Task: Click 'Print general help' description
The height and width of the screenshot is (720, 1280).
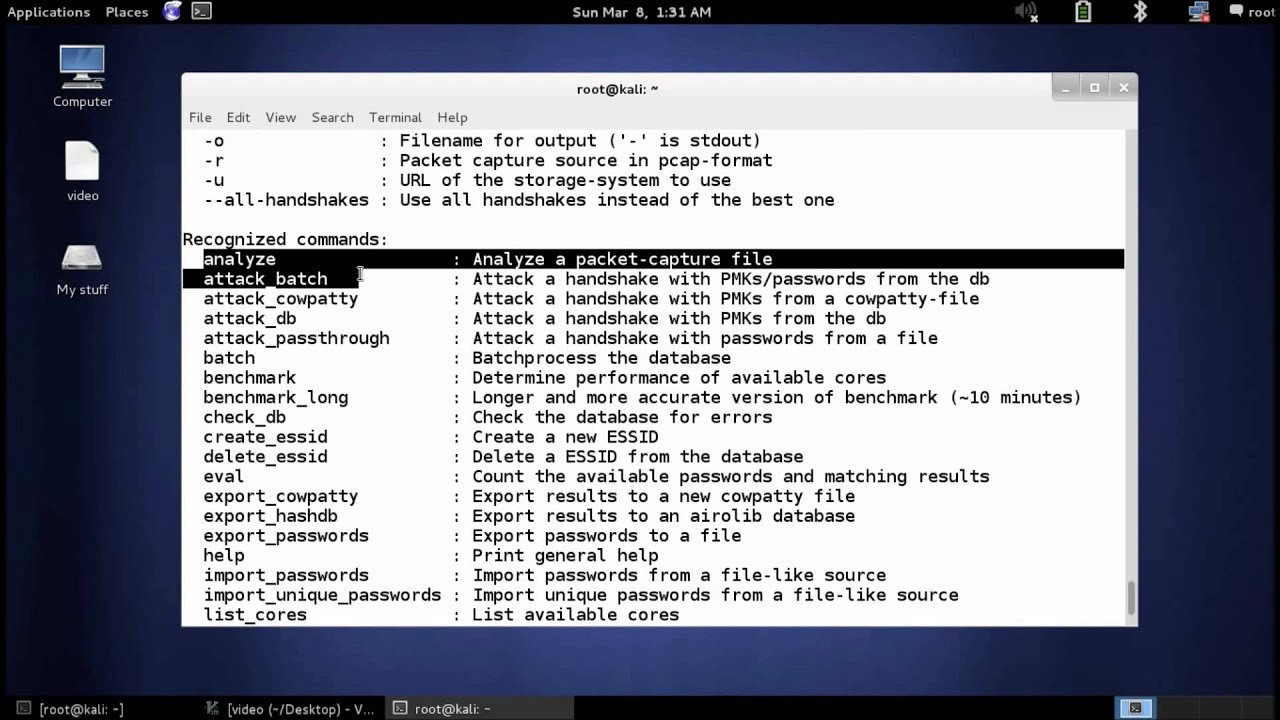Action: point(565,555)
